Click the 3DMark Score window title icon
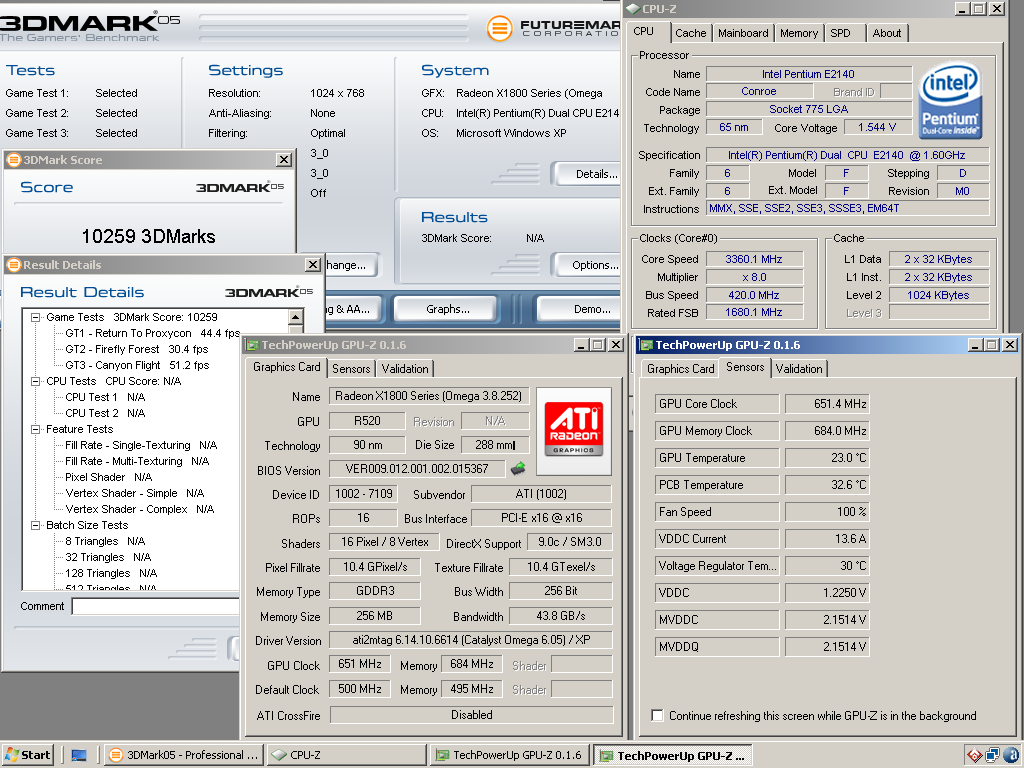Screen dimensions: 1024x768 [13, 159]
